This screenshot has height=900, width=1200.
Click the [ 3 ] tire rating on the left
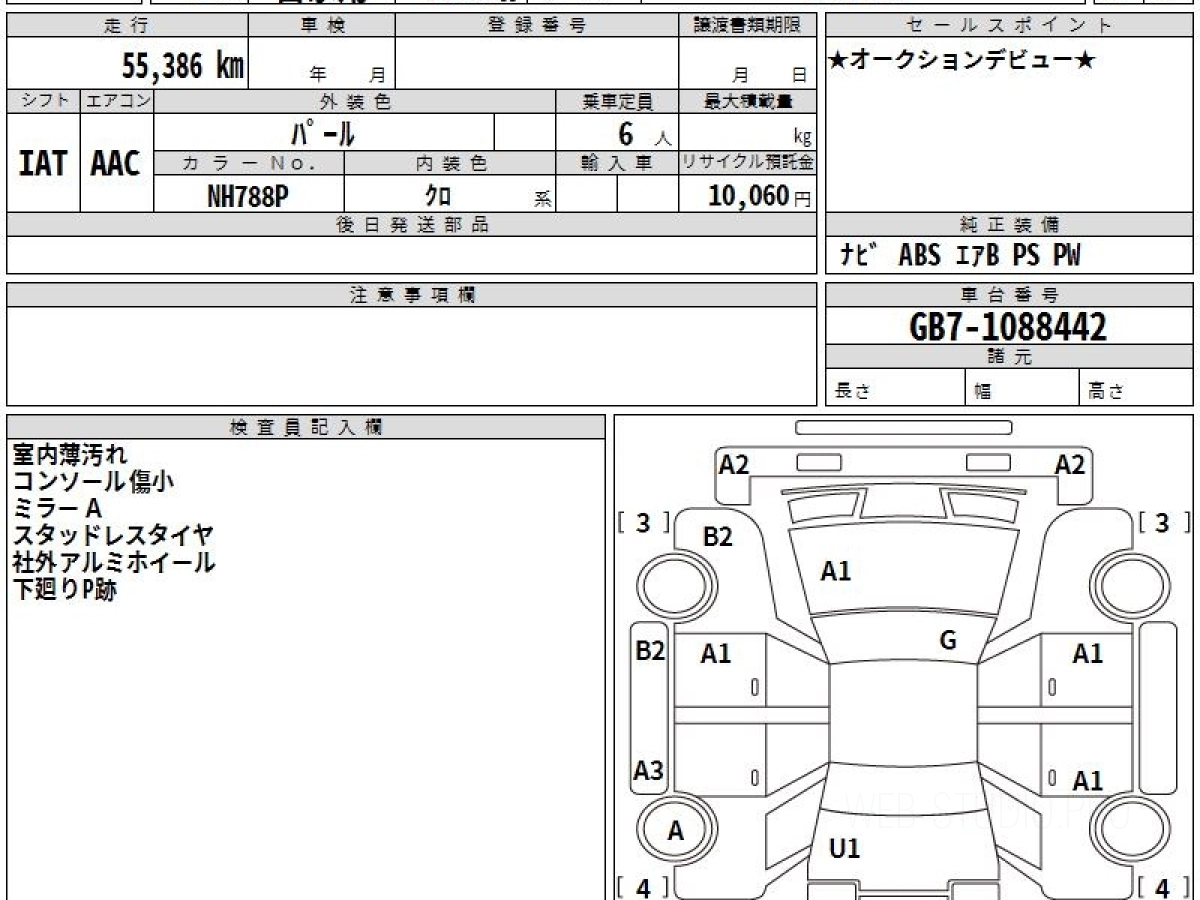643,523
